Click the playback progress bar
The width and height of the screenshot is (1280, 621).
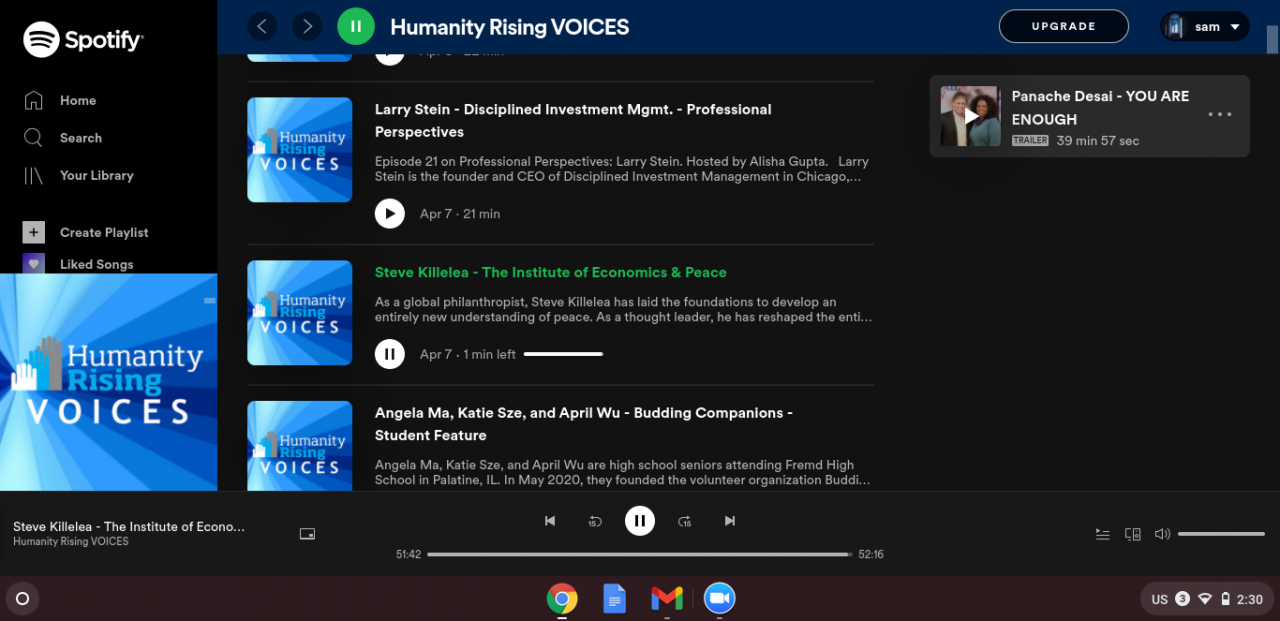coord(640,554)
